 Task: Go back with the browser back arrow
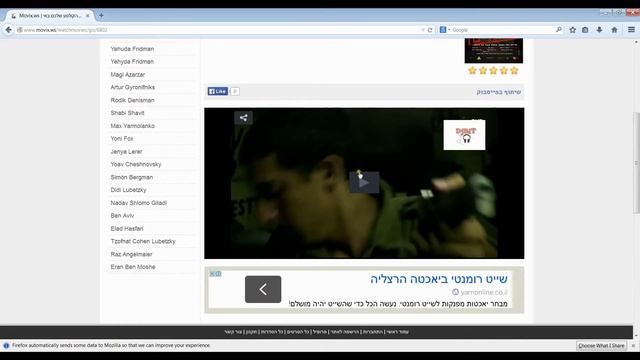click(x=9, y=30)
